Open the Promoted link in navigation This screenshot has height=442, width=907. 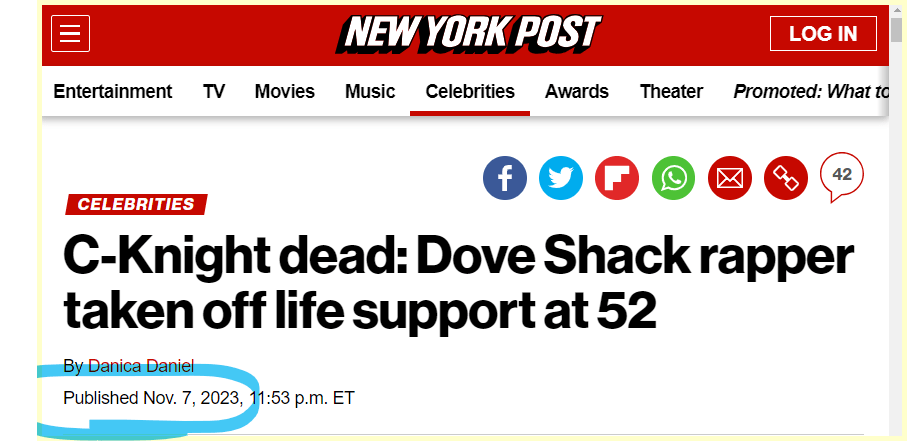(x=810, y=91)
